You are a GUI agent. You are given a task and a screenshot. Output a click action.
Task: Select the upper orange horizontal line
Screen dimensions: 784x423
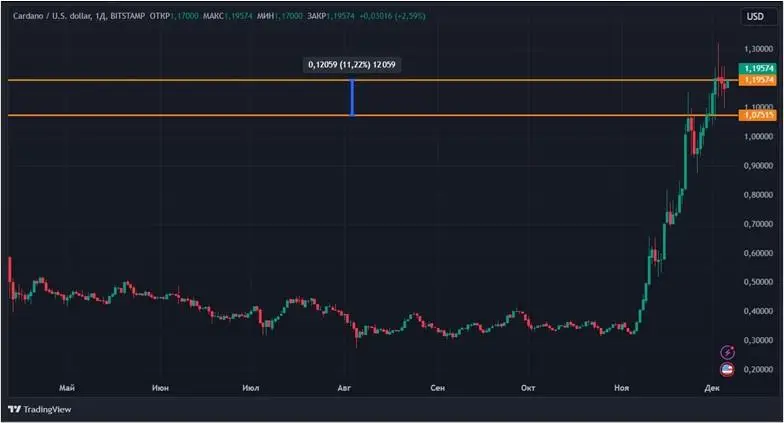pos(200,80)
